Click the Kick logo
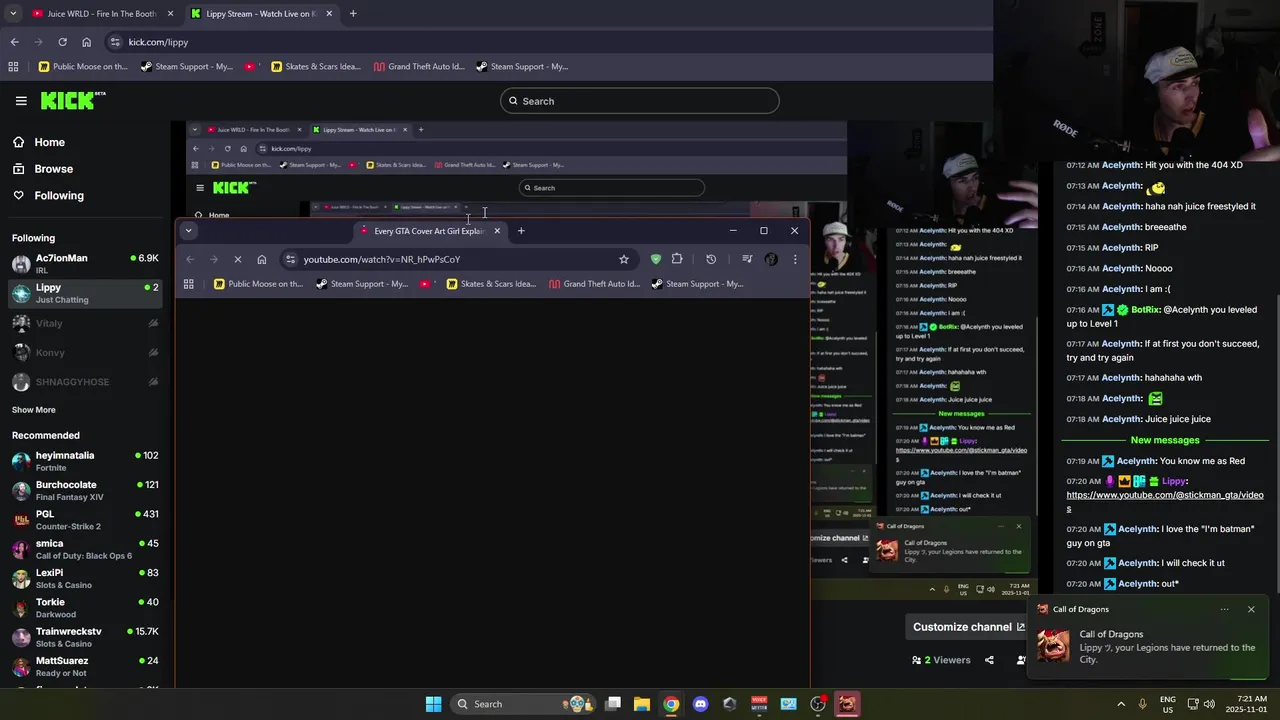This screenshot has width=1280, height=720. pos(73,100)
